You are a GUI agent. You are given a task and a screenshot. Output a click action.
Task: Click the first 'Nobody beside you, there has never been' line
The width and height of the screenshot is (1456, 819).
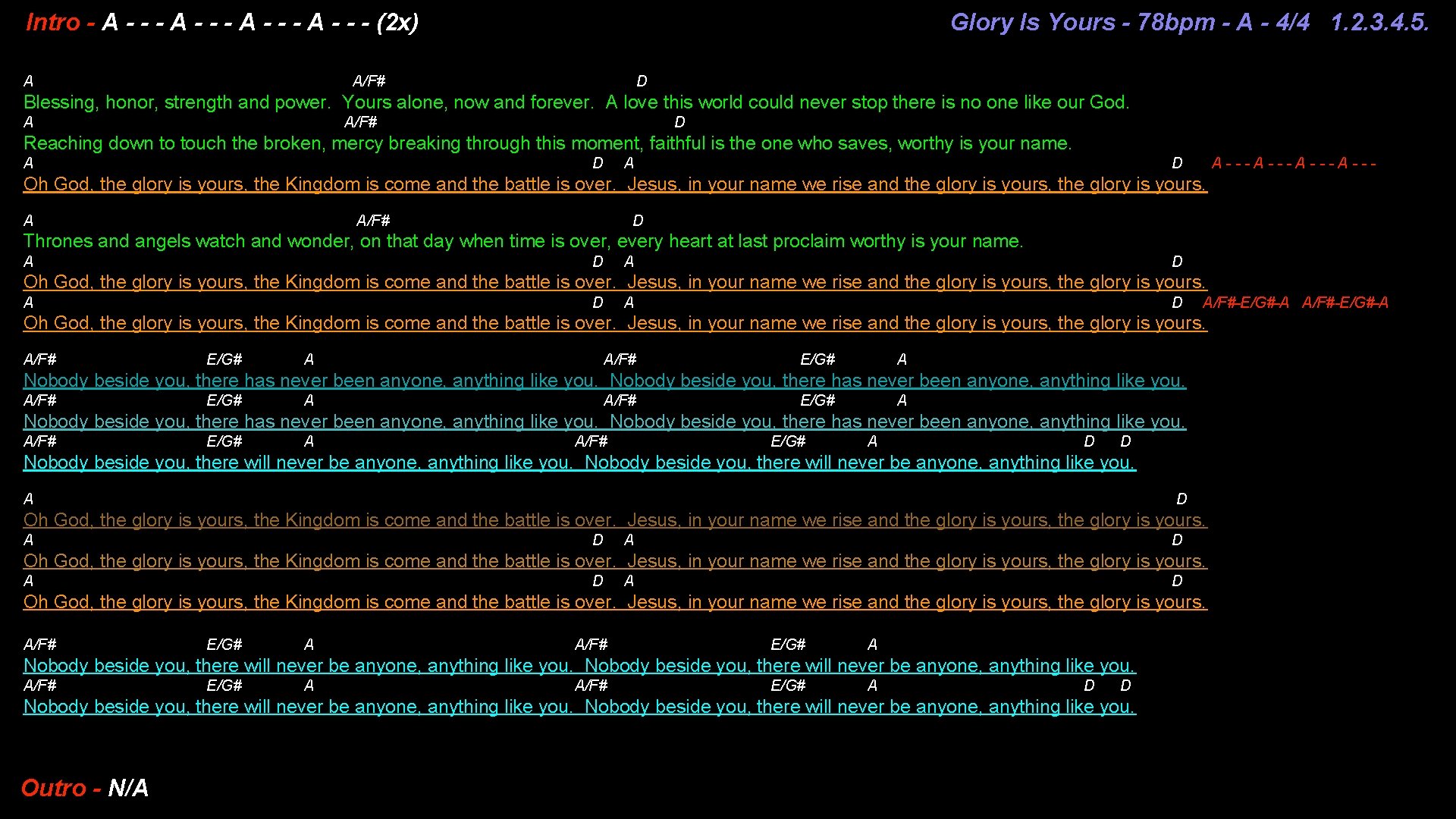point(604,381)
